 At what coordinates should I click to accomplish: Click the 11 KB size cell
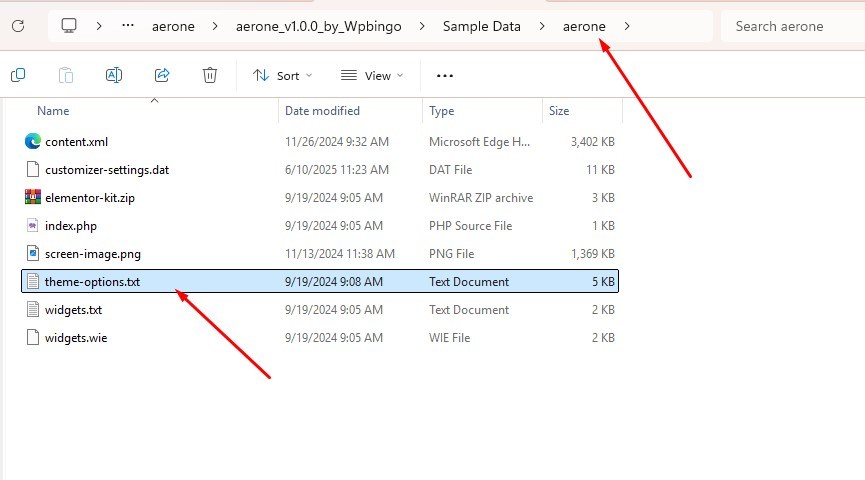coord(600,170)
